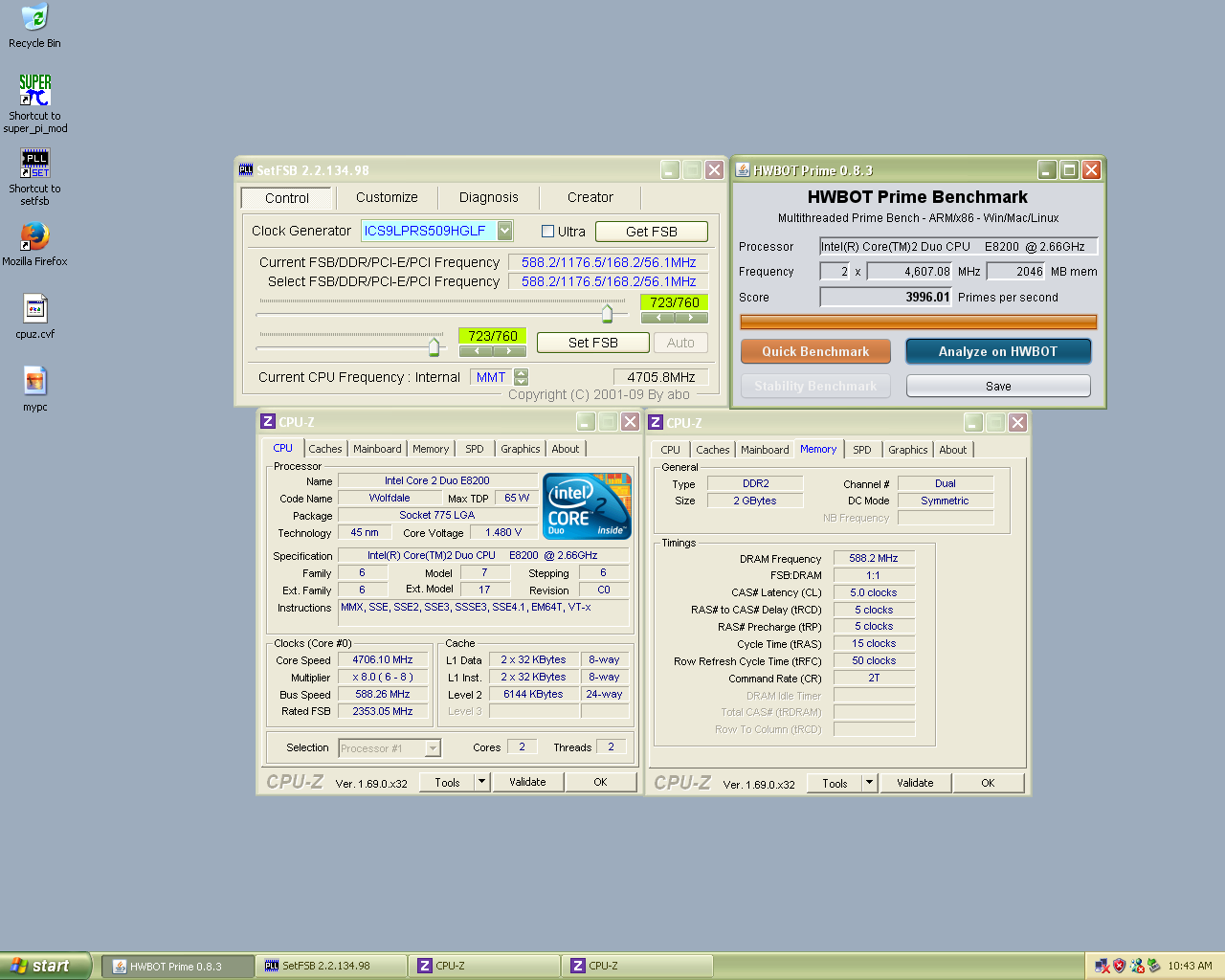Open the Clock Generator dropdown
The image size is (1225, 980).
(504, 231)
